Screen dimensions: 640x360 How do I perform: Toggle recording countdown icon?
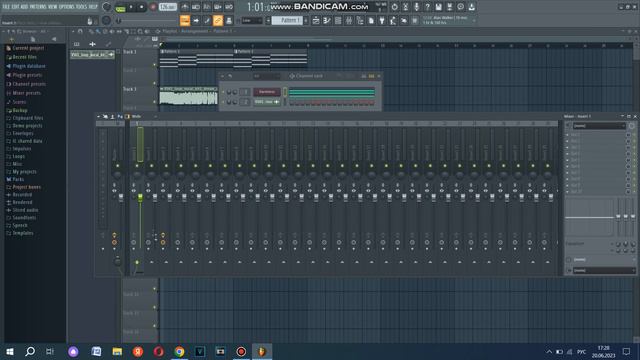point(207,7)
